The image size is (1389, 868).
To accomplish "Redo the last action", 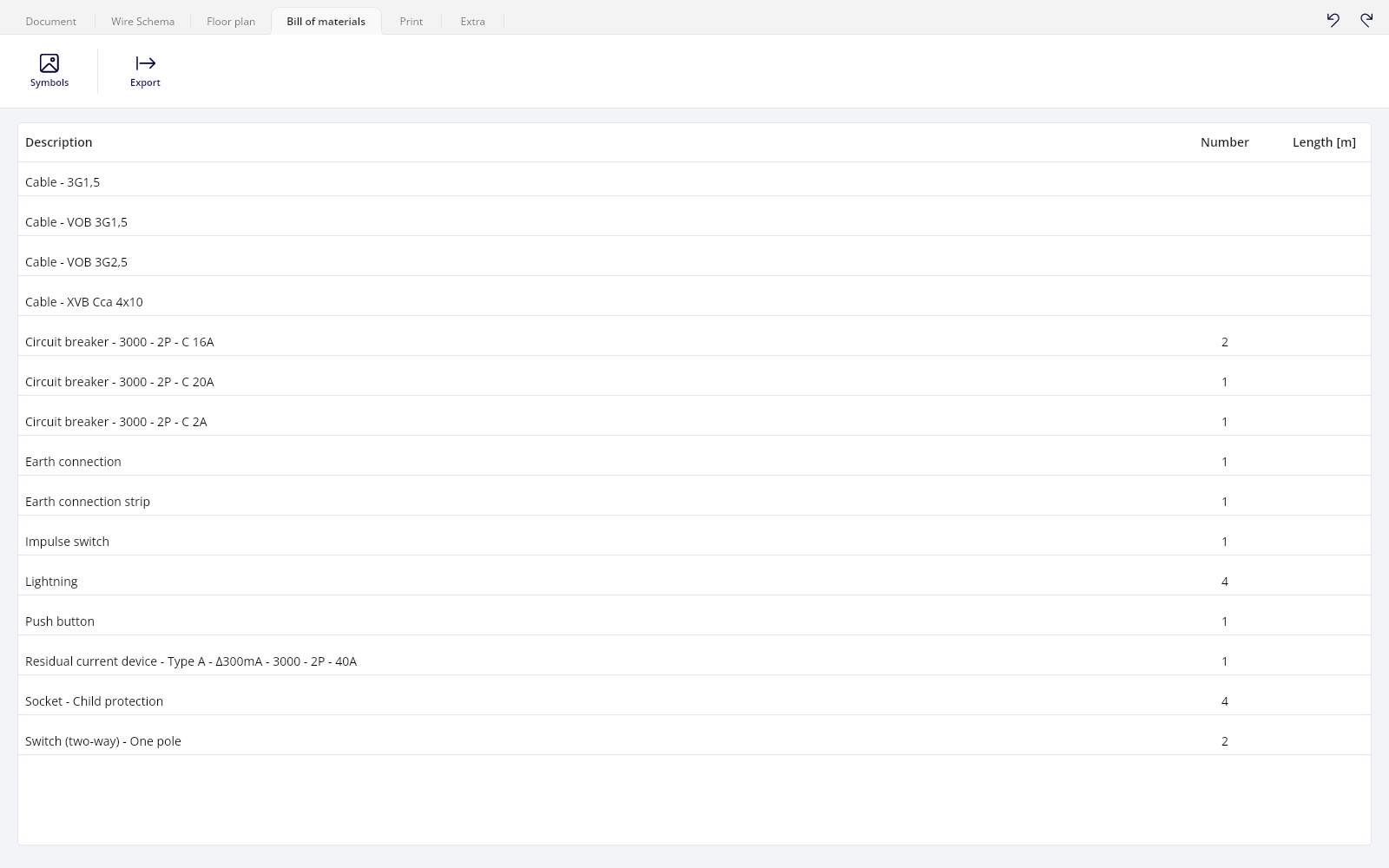I will click(x=1366, y=20).
